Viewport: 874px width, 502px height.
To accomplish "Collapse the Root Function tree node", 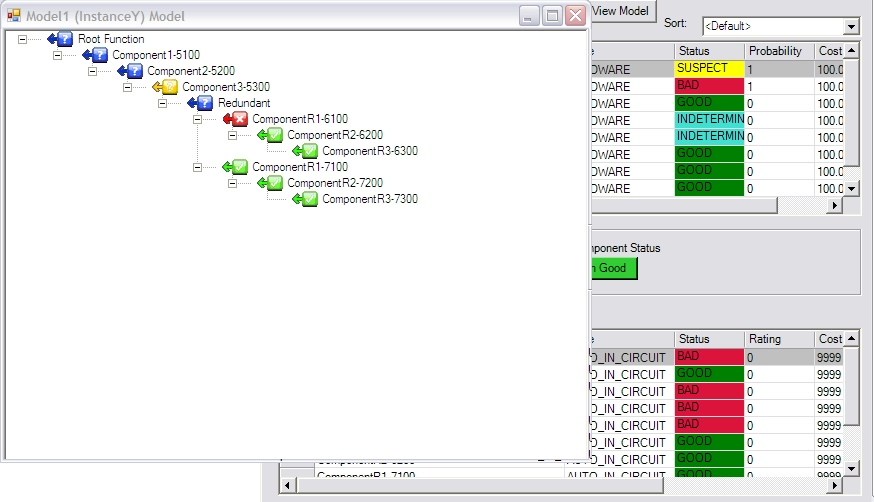I will [22, 39].
